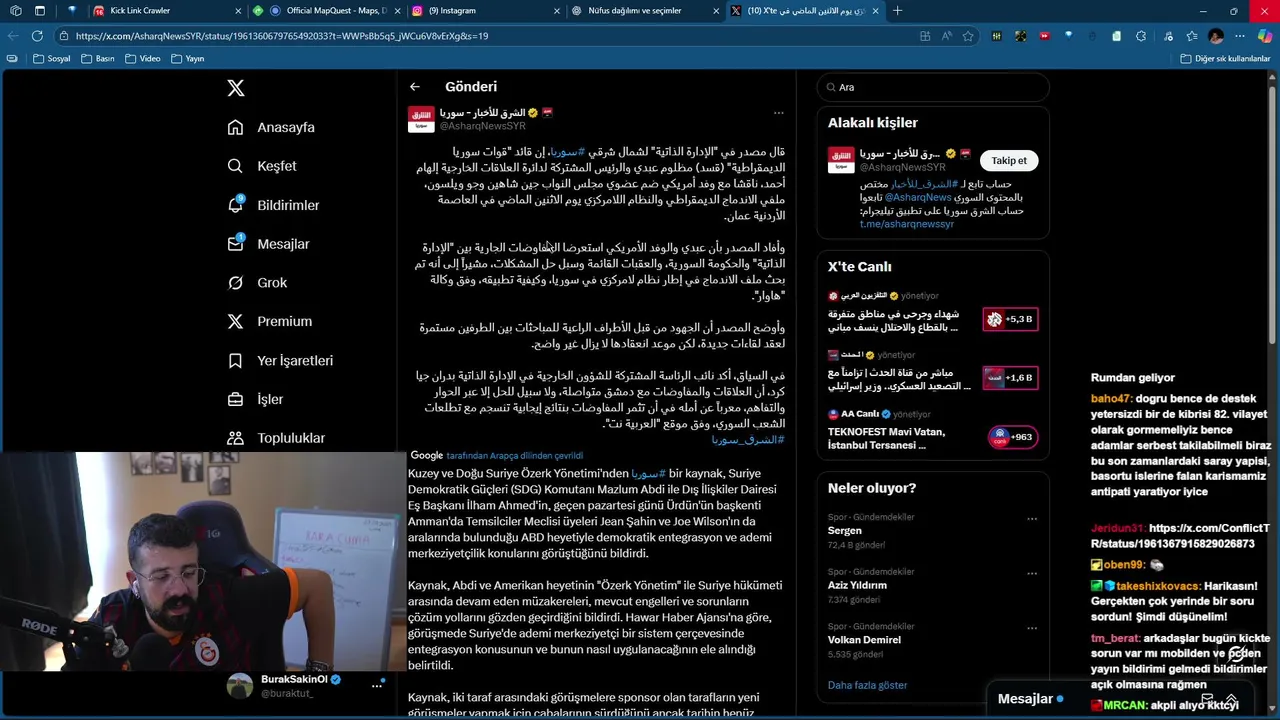1280x720 pixels.
Task: Click the browser address bar URL
Action: [282, 36]
